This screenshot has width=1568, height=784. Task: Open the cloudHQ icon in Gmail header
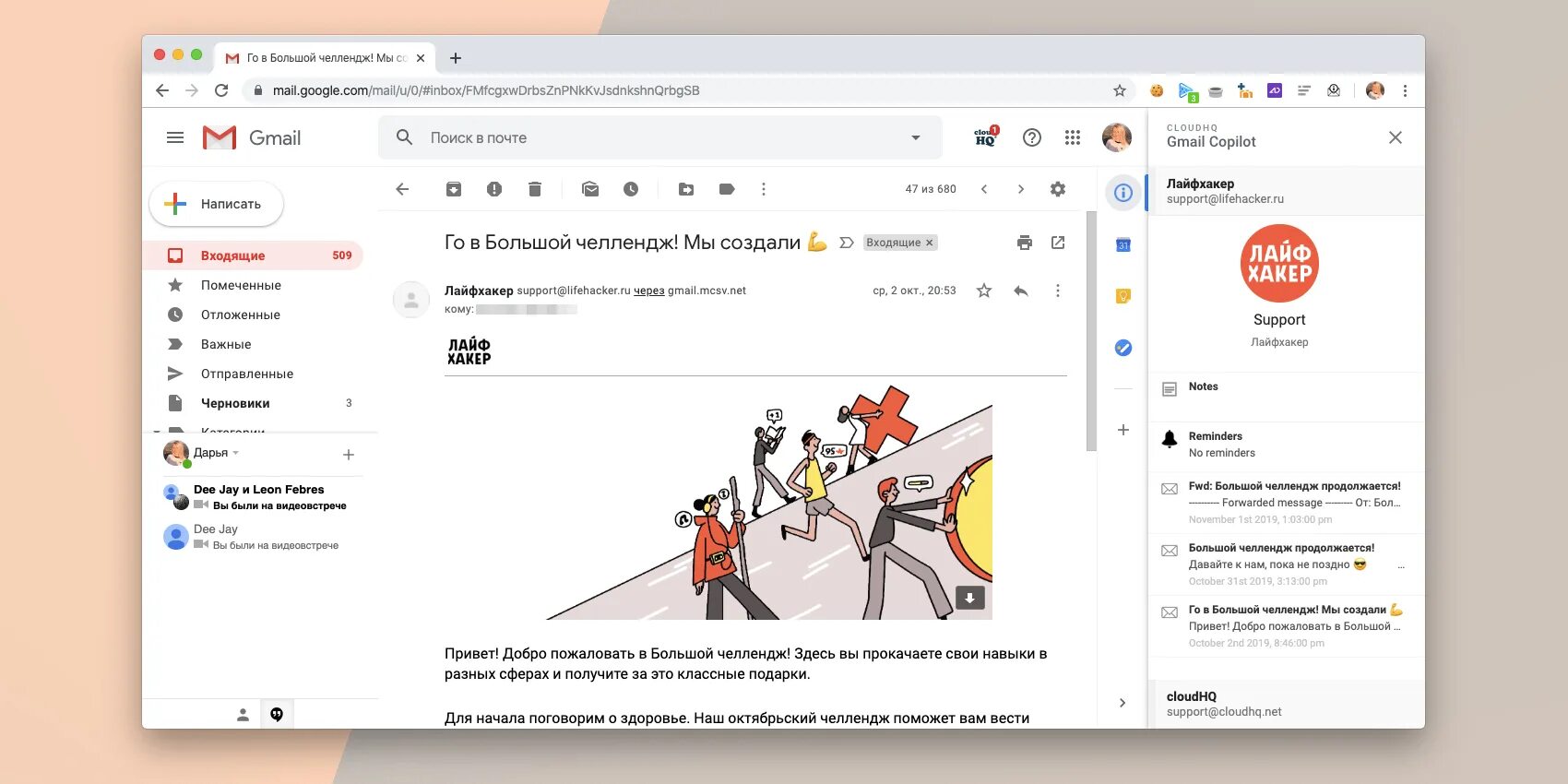tap(986, 137)
